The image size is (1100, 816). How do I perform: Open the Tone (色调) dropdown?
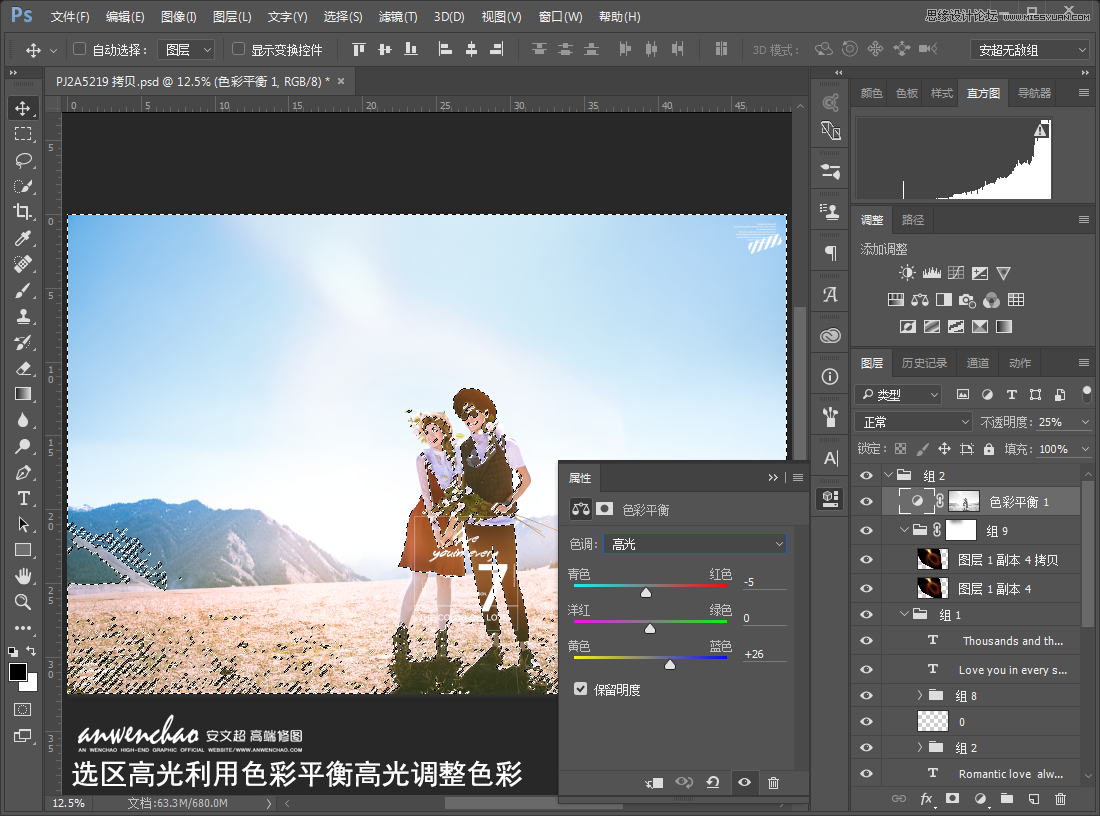695,544
